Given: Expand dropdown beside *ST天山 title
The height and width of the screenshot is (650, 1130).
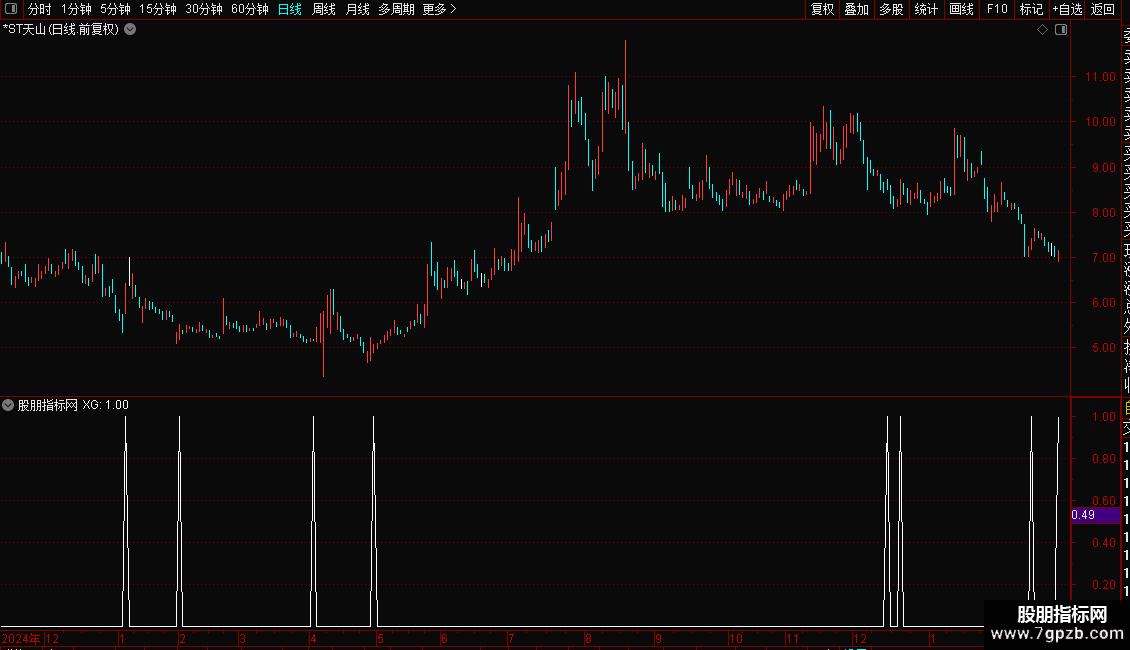Looking at the screenshot, I should 130,30.
